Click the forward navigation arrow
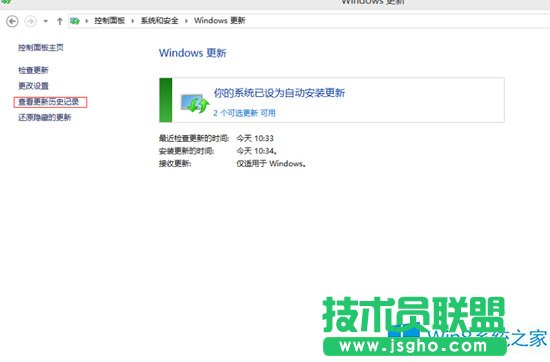 click(x=31, y=21)
